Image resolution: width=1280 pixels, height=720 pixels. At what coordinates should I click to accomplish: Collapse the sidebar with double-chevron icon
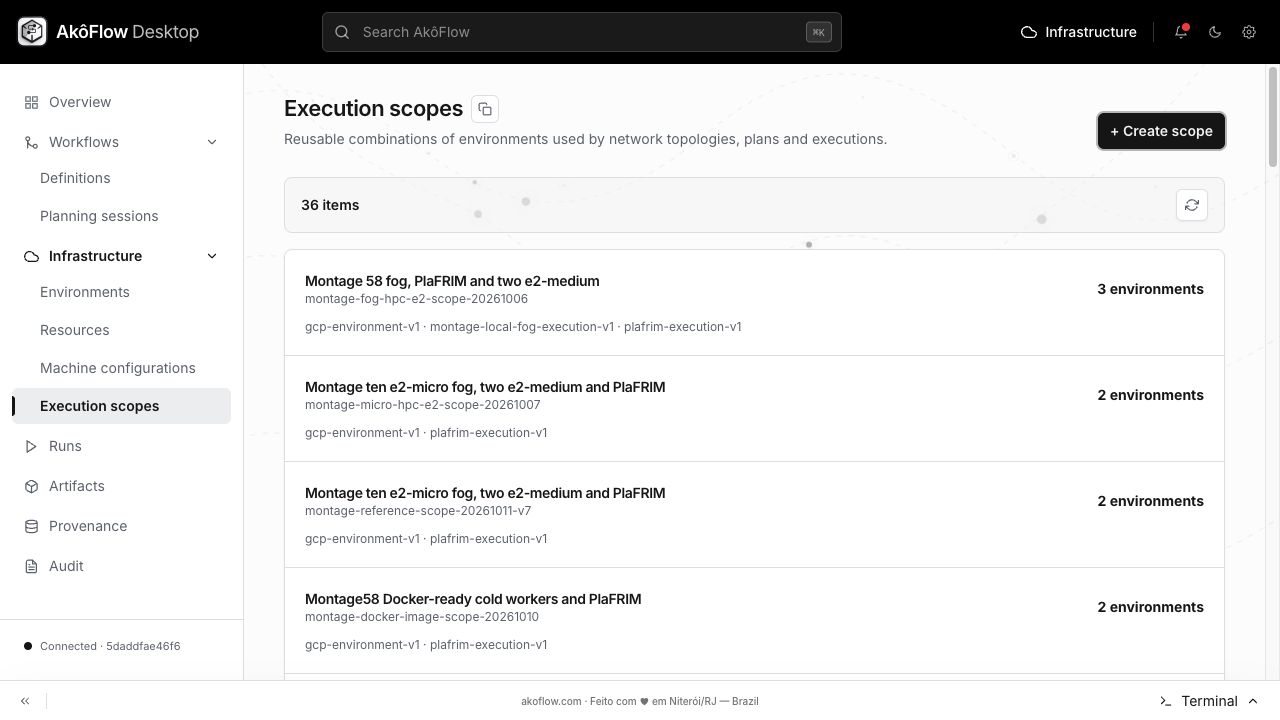[x=25, y=701]
